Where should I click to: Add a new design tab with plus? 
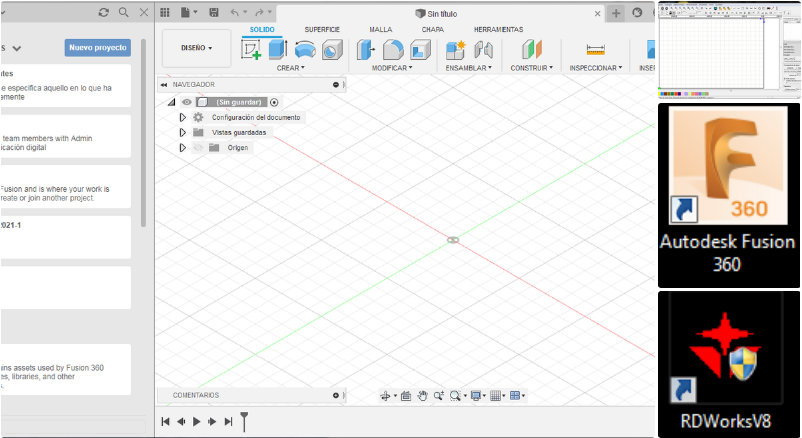click(x=616, y=13)
